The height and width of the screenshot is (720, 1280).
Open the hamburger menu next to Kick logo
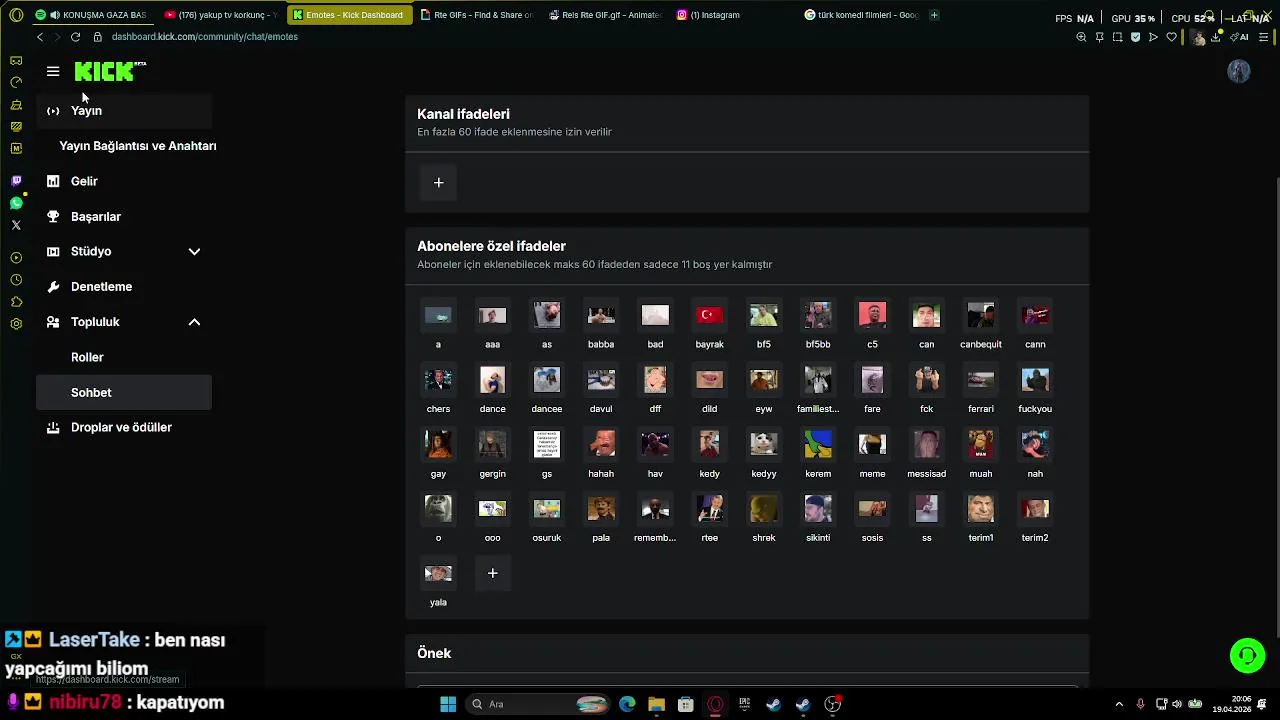tap(53, 71)
